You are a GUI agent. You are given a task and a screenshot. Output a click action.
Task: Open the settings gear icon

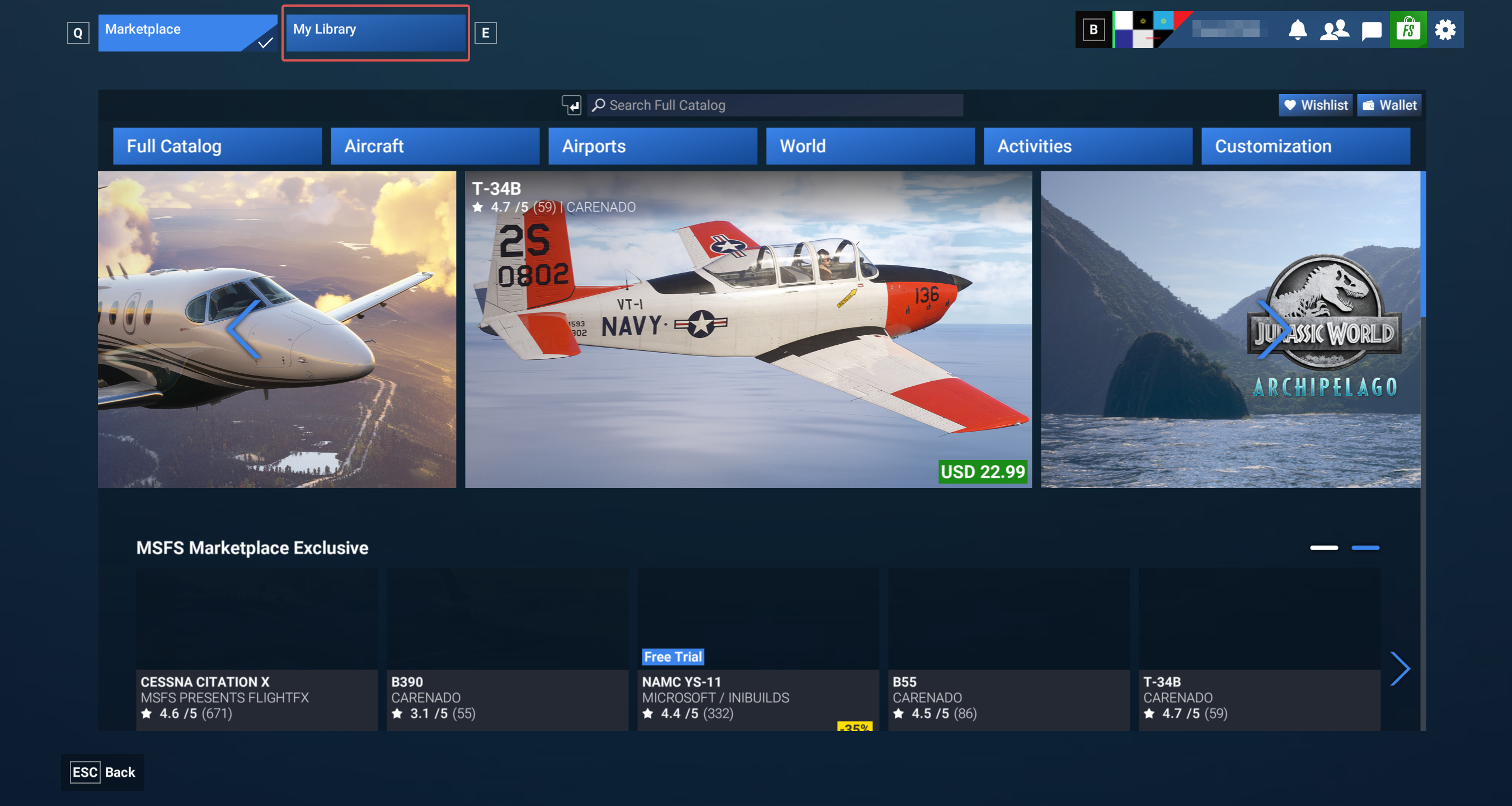[1444, 29]
